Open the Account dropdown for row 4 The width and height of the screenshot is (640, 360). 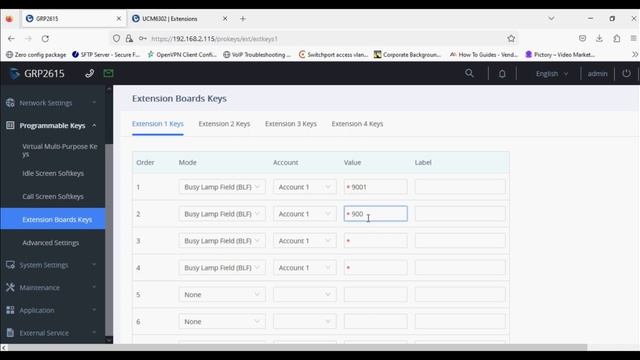pyautogui.click(x=305, y=268)
